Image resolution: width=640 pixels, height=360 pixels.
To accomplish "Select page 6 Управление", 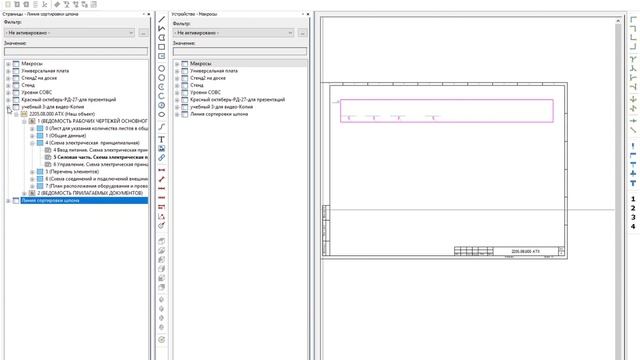I will click(x=100, y=164).
